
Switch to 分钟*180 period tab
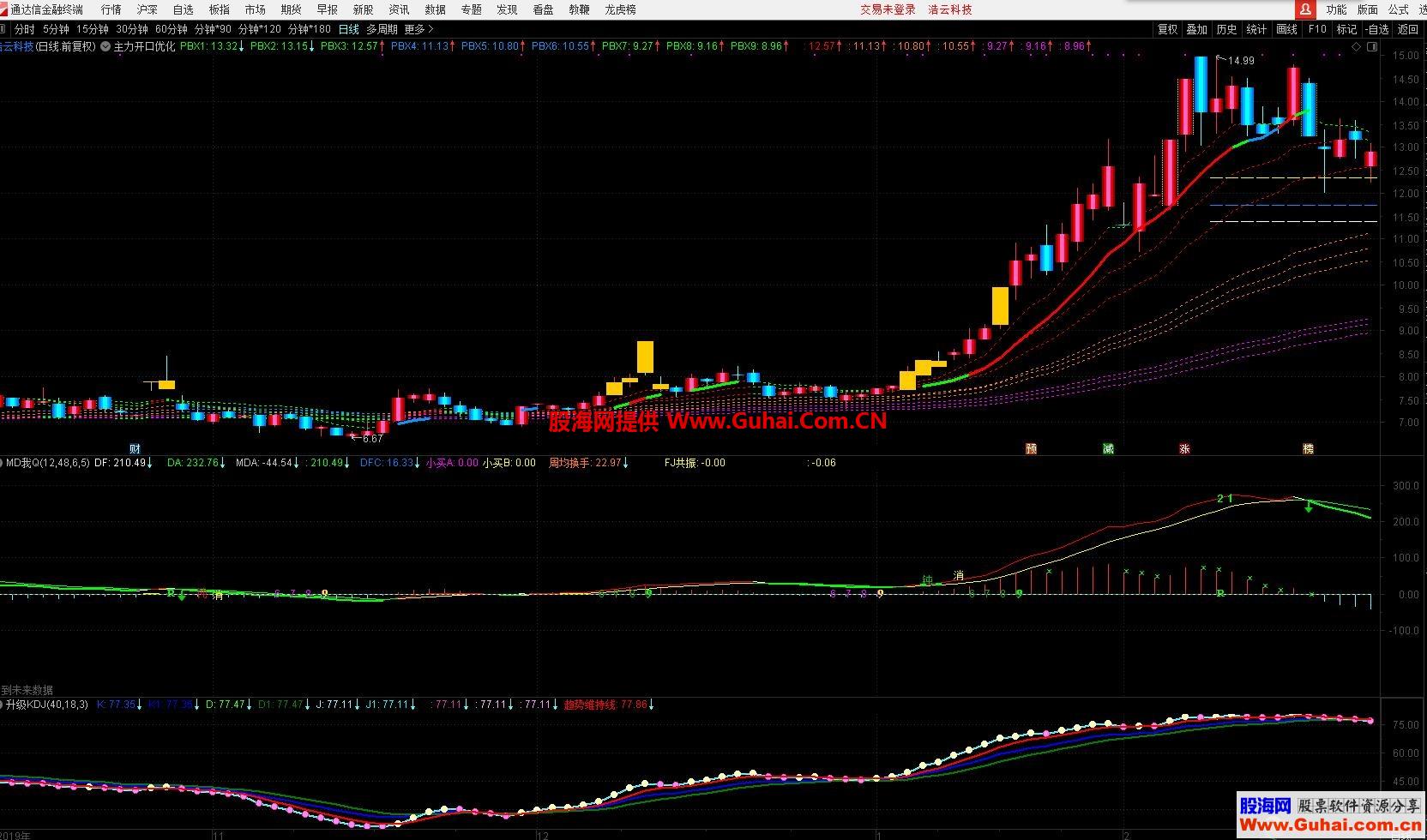point(310,29)
